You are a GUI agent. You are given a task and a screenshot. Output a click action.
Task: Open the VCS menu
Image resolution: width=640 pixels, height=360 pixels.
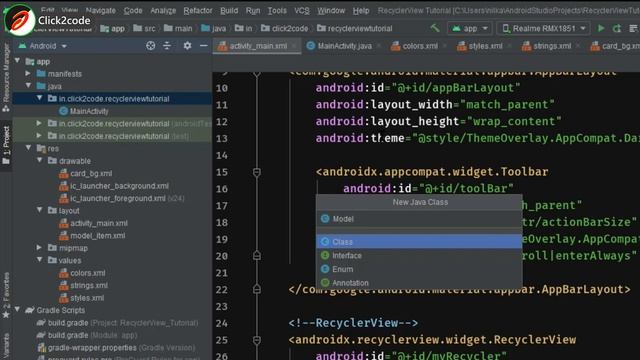click(x=302, y=10)
